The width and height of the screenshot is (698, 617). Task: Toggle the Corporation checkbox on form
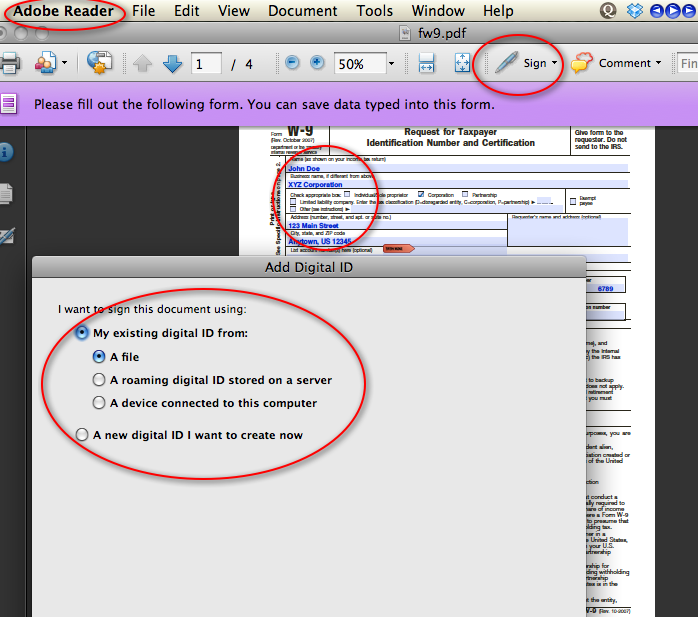[x=421, y=195]
